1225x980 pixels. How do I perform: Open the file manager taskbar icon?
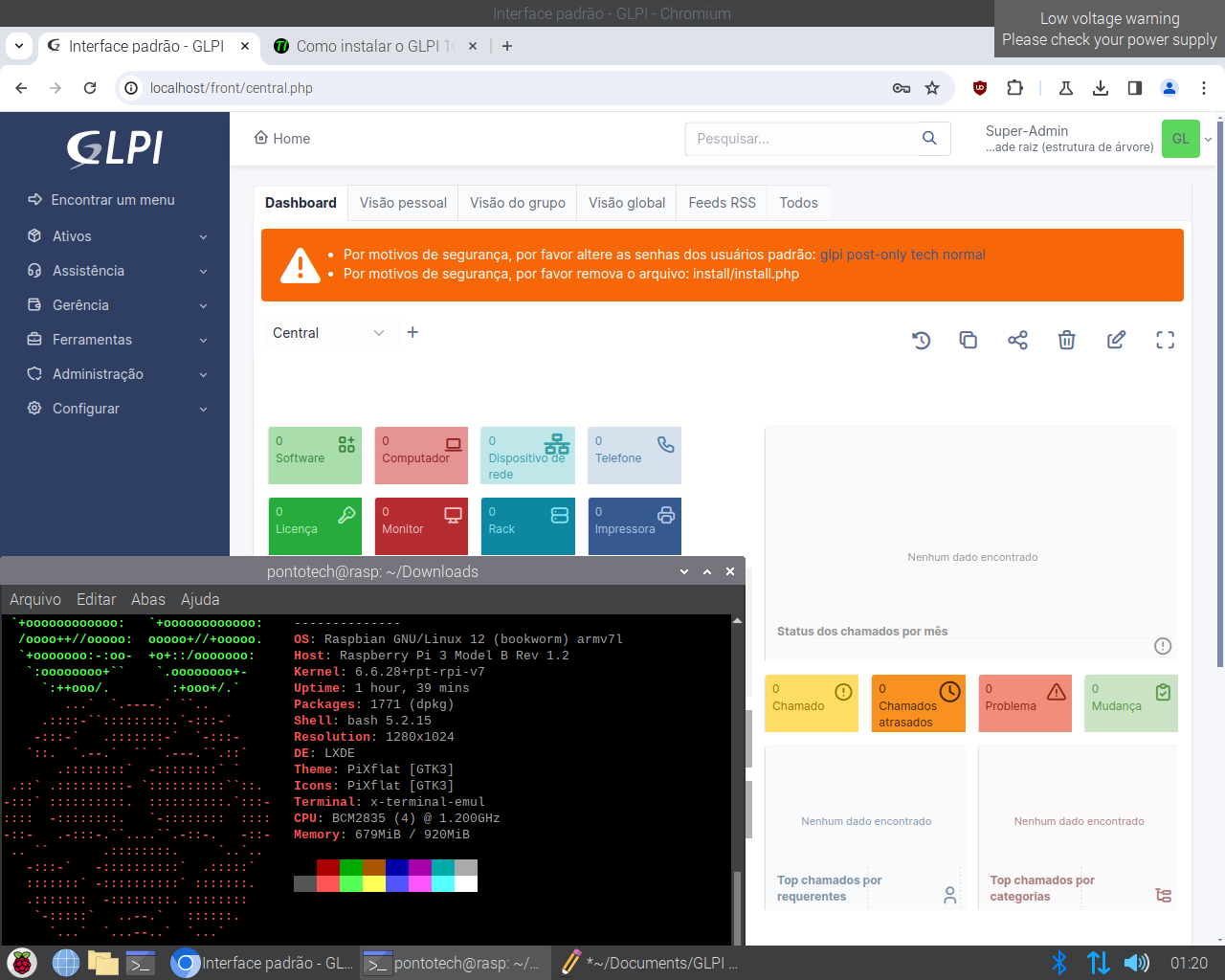[x=102, y=963]
